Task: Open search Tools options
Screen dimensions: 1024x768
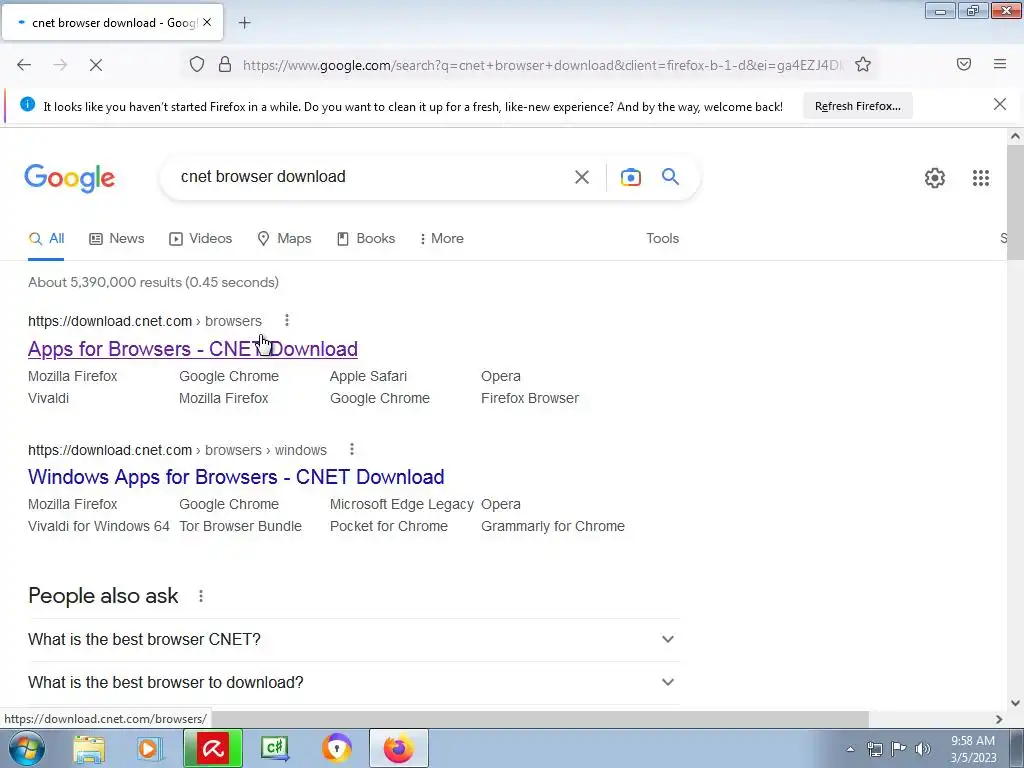Action: pos(662,239)
